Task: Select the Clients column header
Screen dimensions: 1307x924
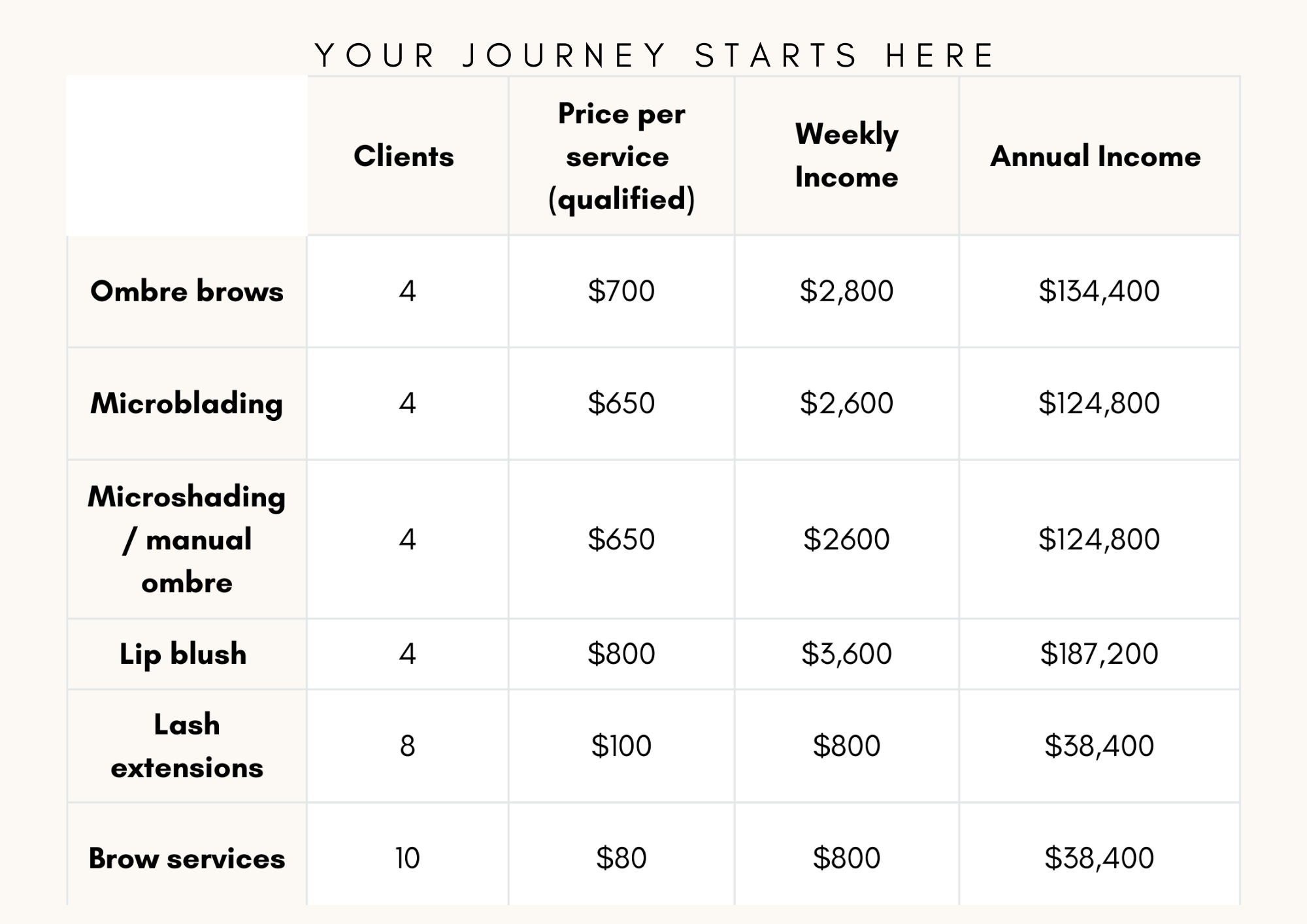Action: pos(404,156)
